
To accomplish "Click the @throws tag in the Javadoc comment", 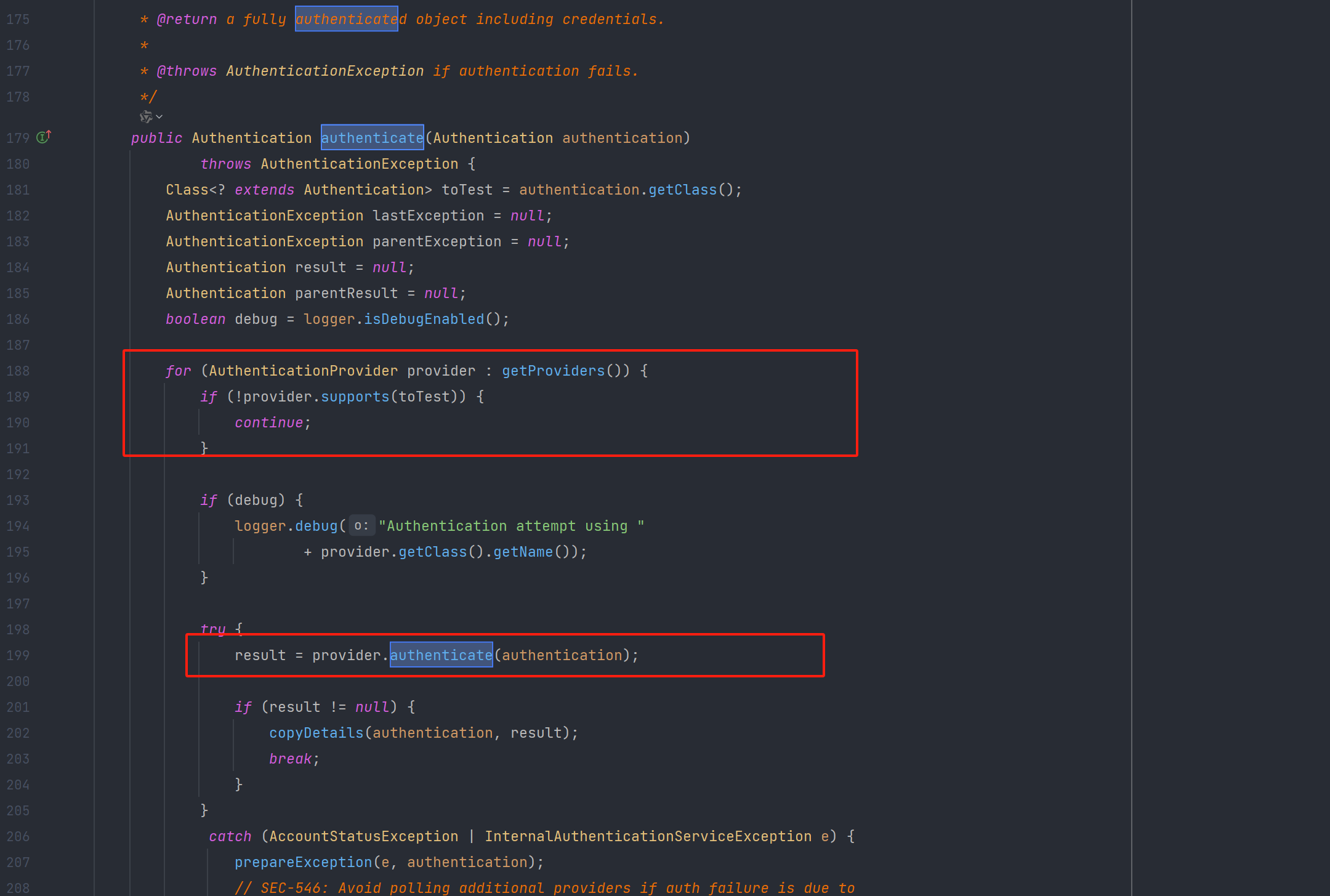I will 187,71.
